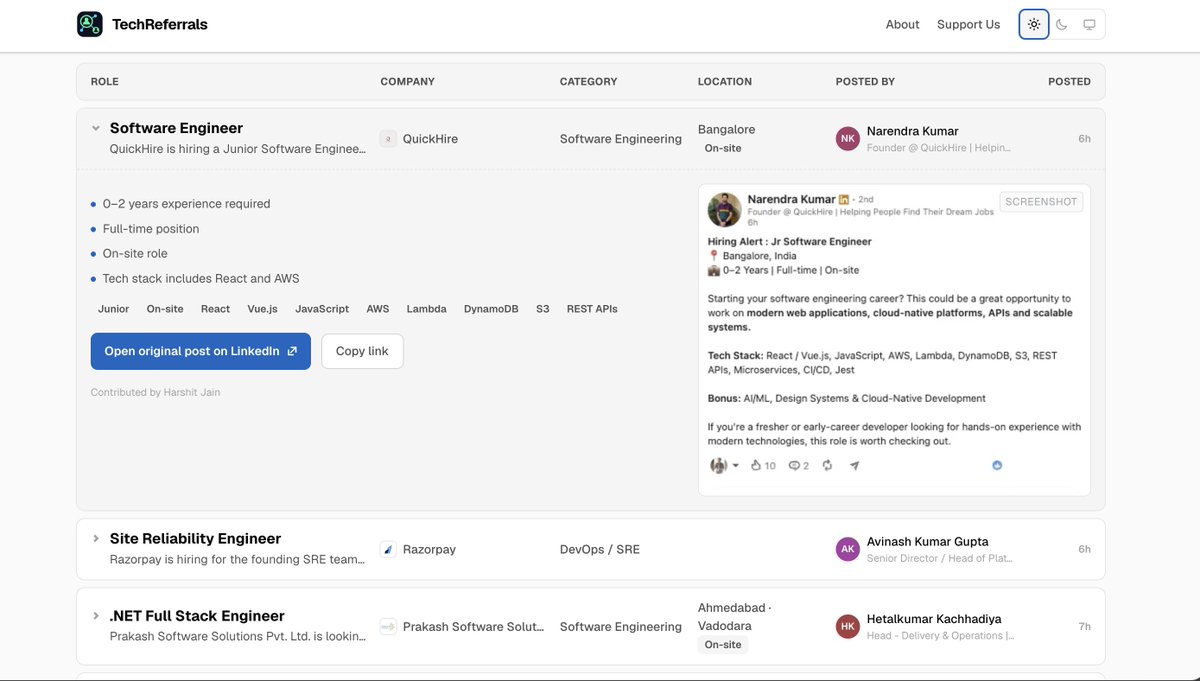The width and height of the screenshot is (1200, 681).
Task: Open the Support Us page
Action: click(x=968, y=24)
